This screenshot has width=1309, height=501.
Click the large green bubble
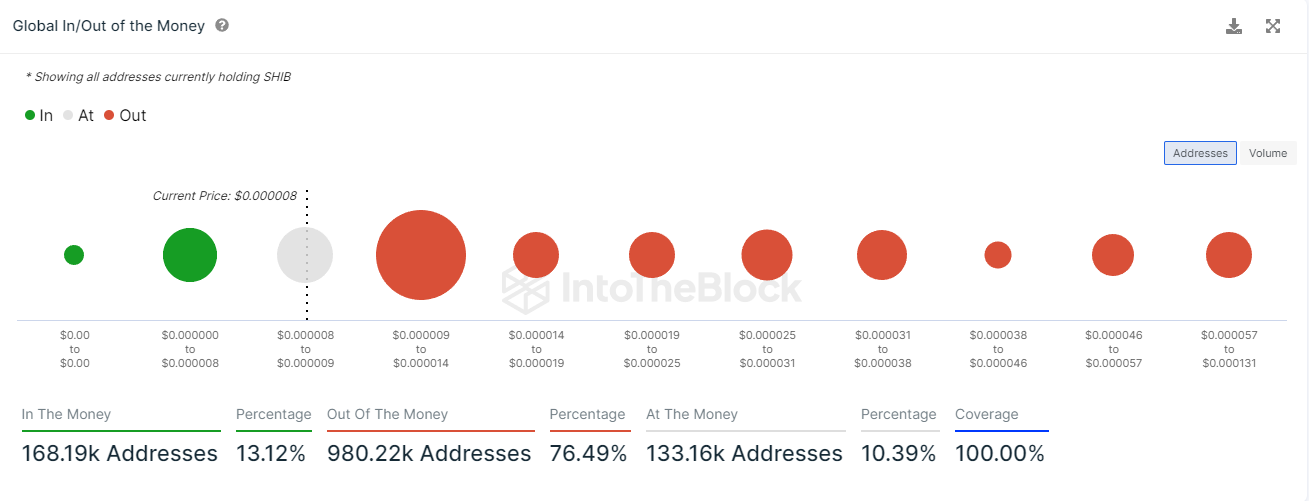pos(190,255)
